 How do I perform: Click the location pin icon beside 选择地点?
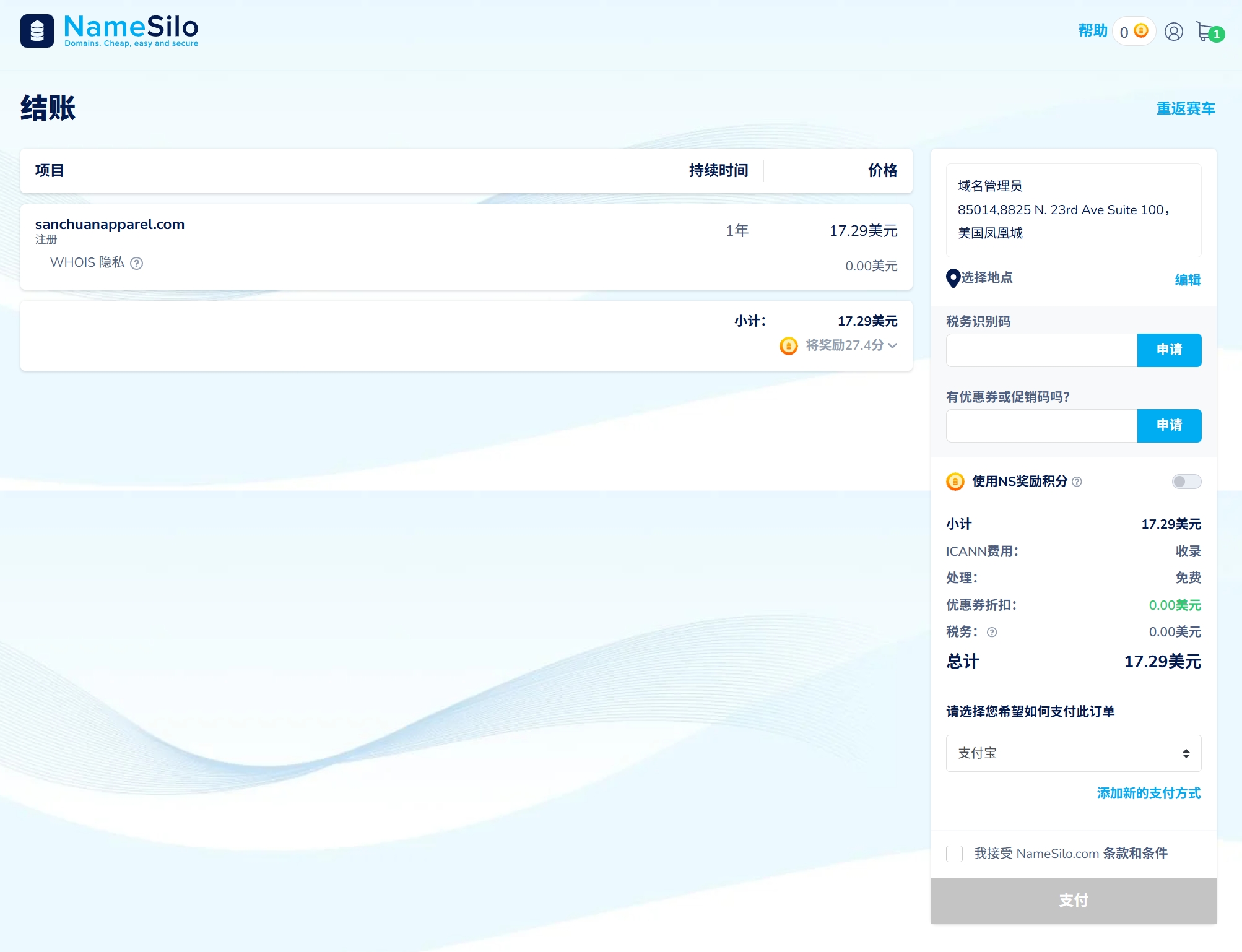point(953,278)
